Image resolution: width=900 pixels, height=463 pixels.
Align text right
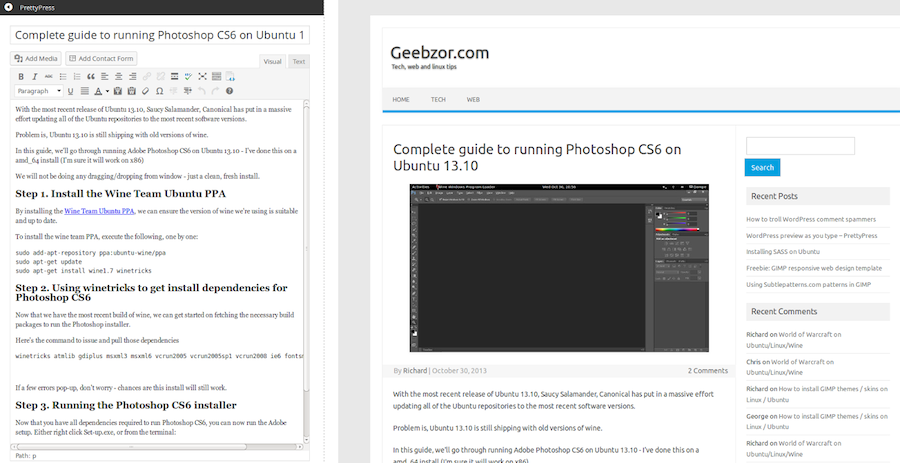133,76
